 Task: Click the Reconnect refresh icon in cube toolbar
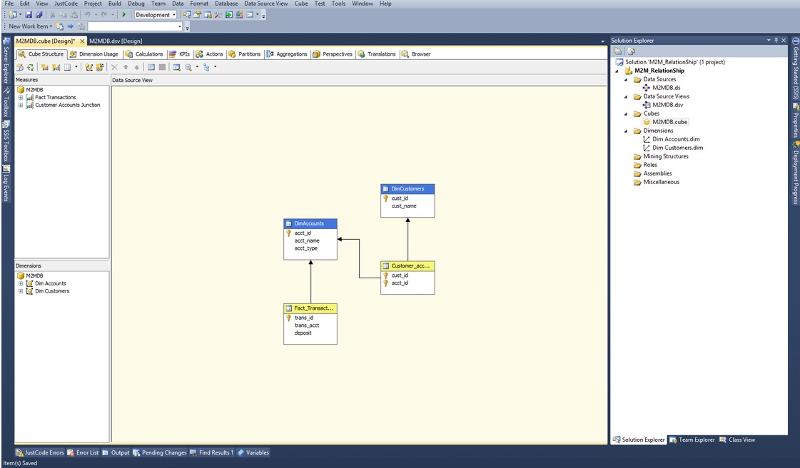click(31, 67)
